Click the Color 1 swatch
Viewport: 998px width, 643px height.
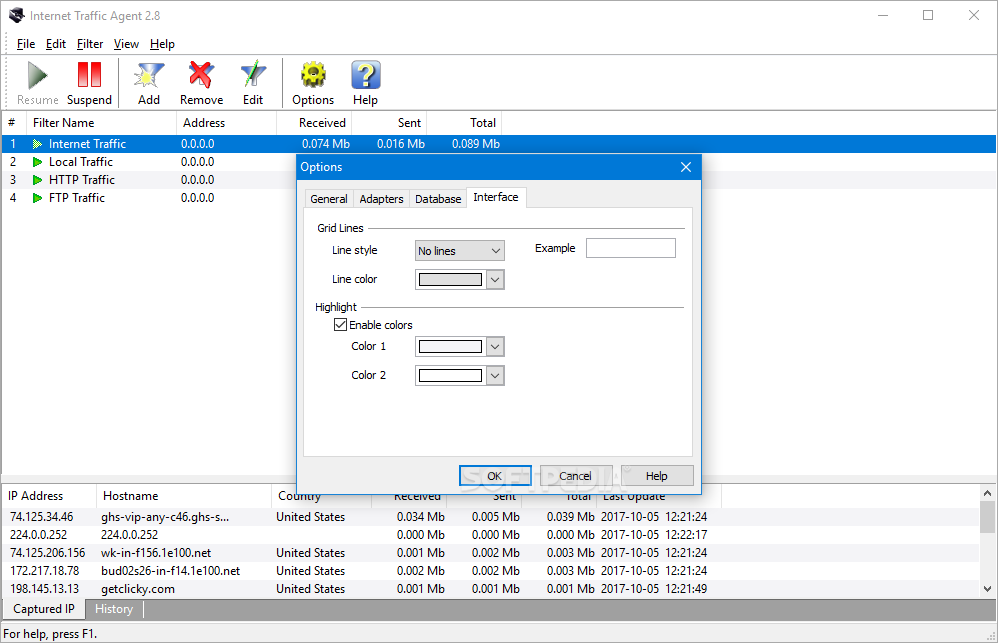[x=451, y=346]
